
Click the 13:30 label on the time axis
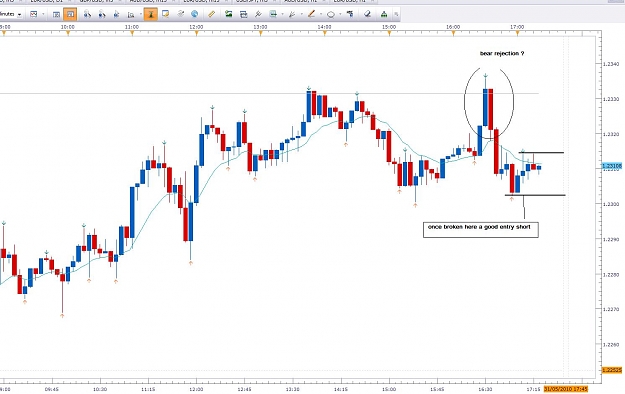click(x=293, y=389)
